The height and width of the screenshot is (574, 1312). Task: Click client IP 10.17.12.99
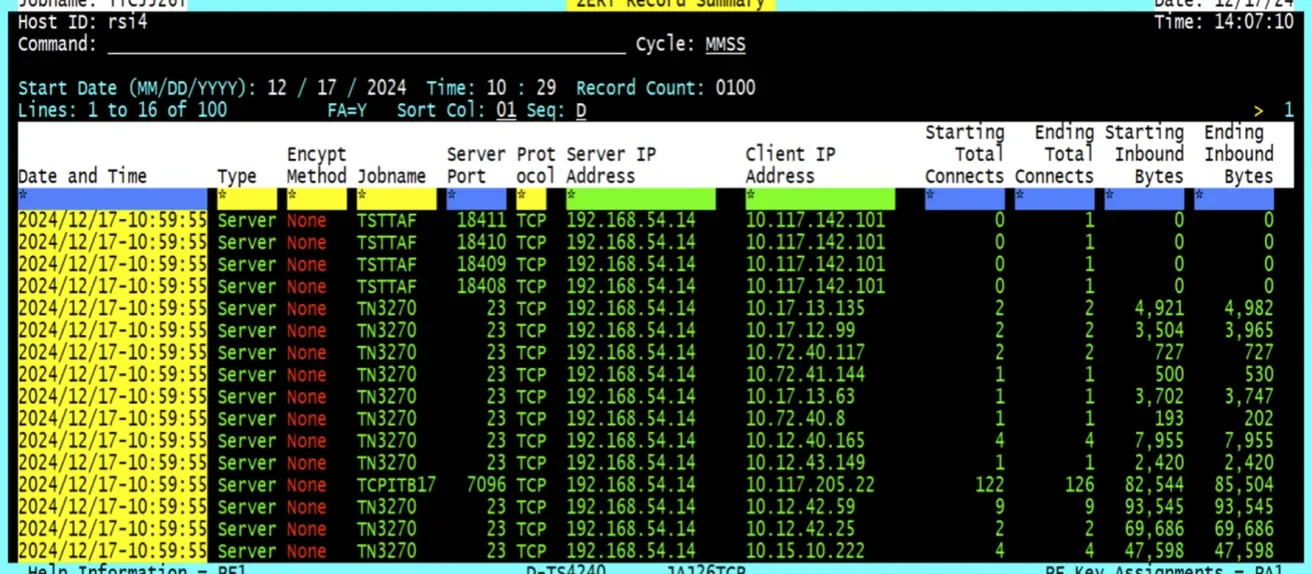coord(800,330)
